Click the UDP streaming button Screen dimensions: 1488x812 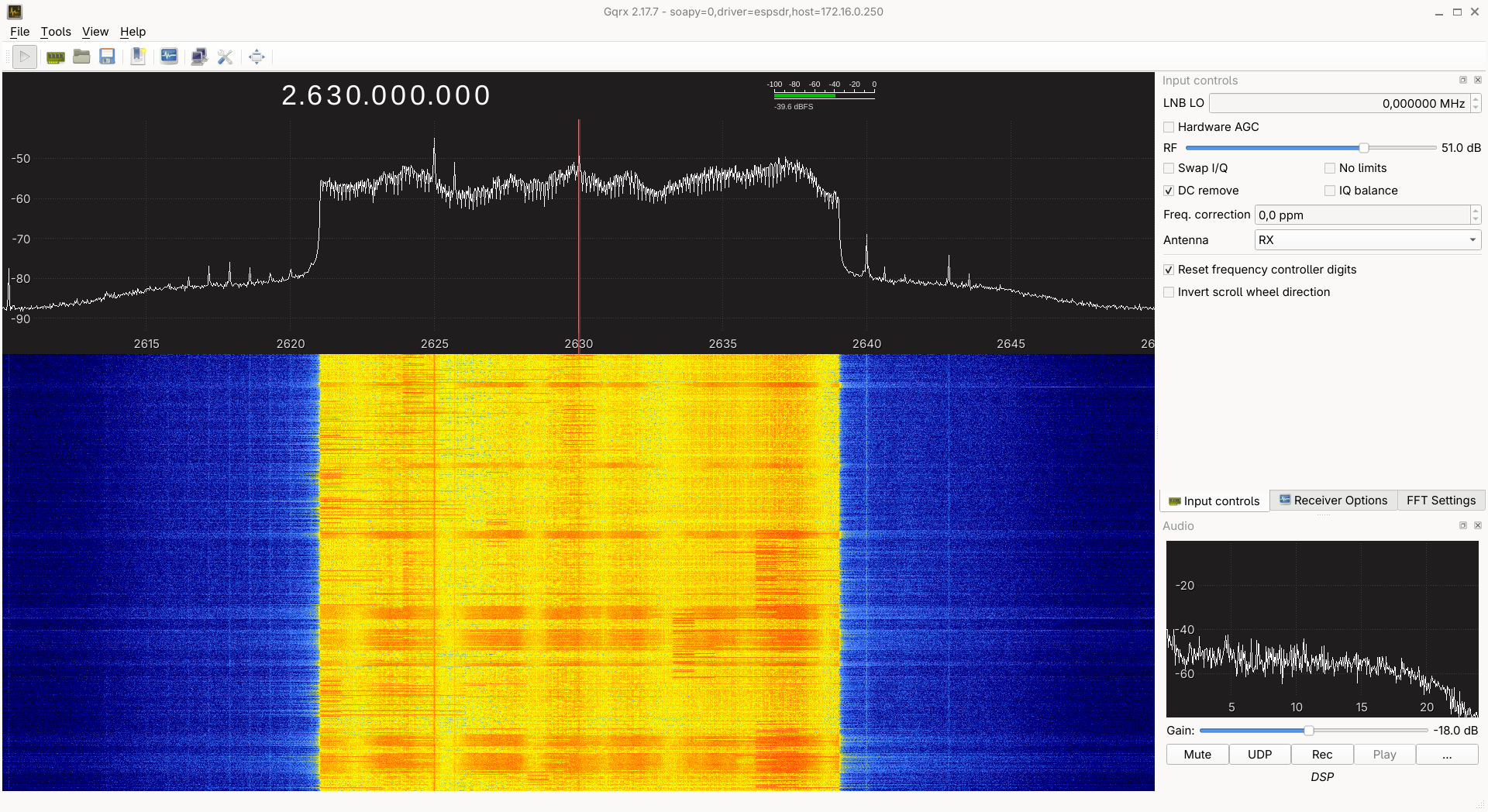click(x=1260, y=755)
